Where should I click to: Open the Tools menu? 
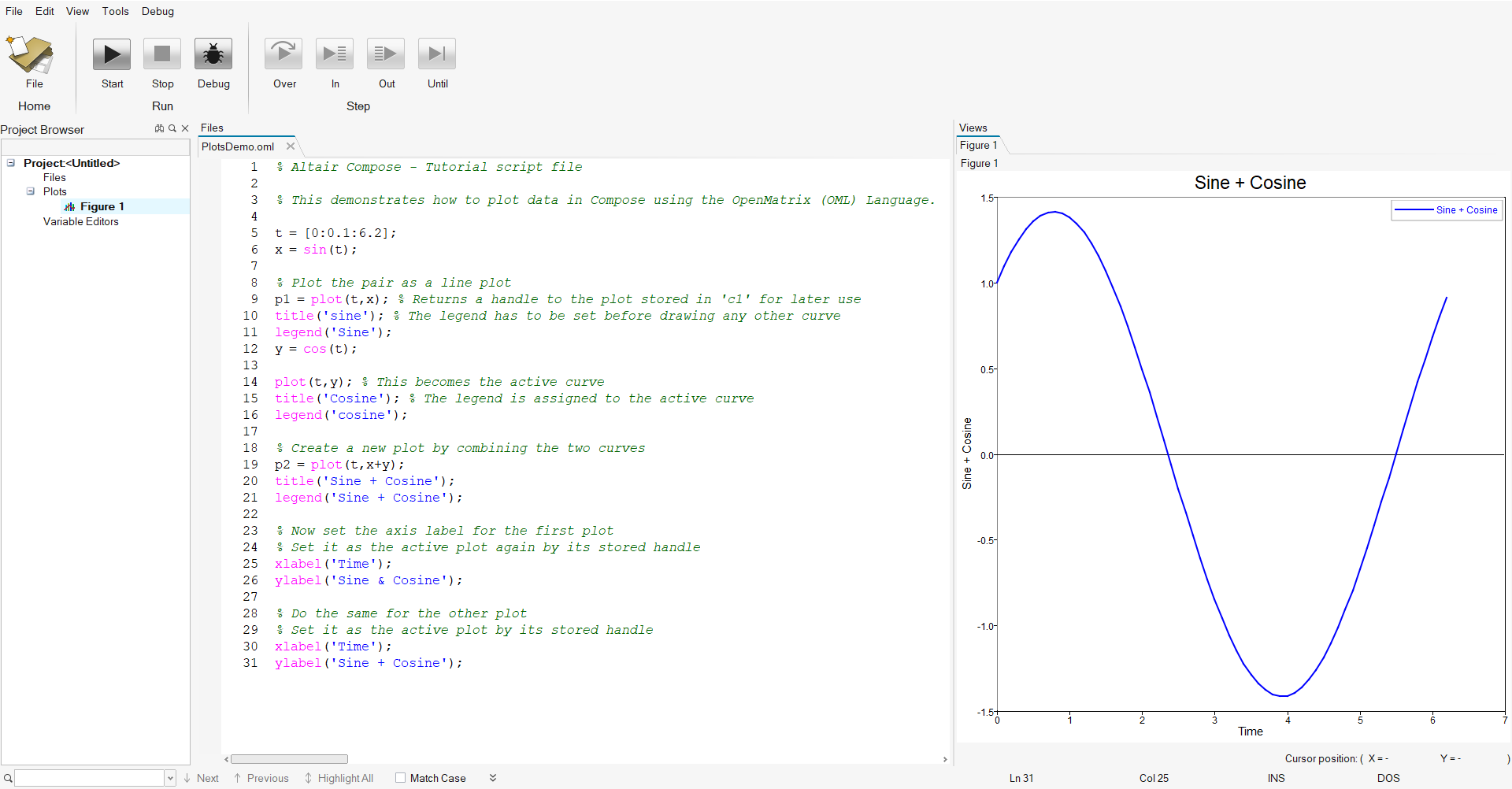coord(115,11)
